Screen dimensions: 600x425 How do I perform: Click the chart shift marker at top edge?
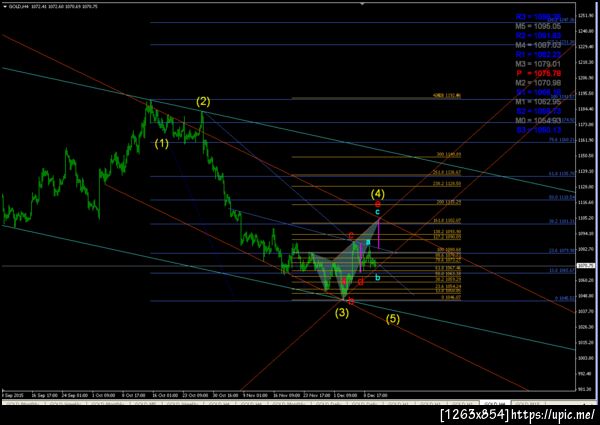point(362,3)
